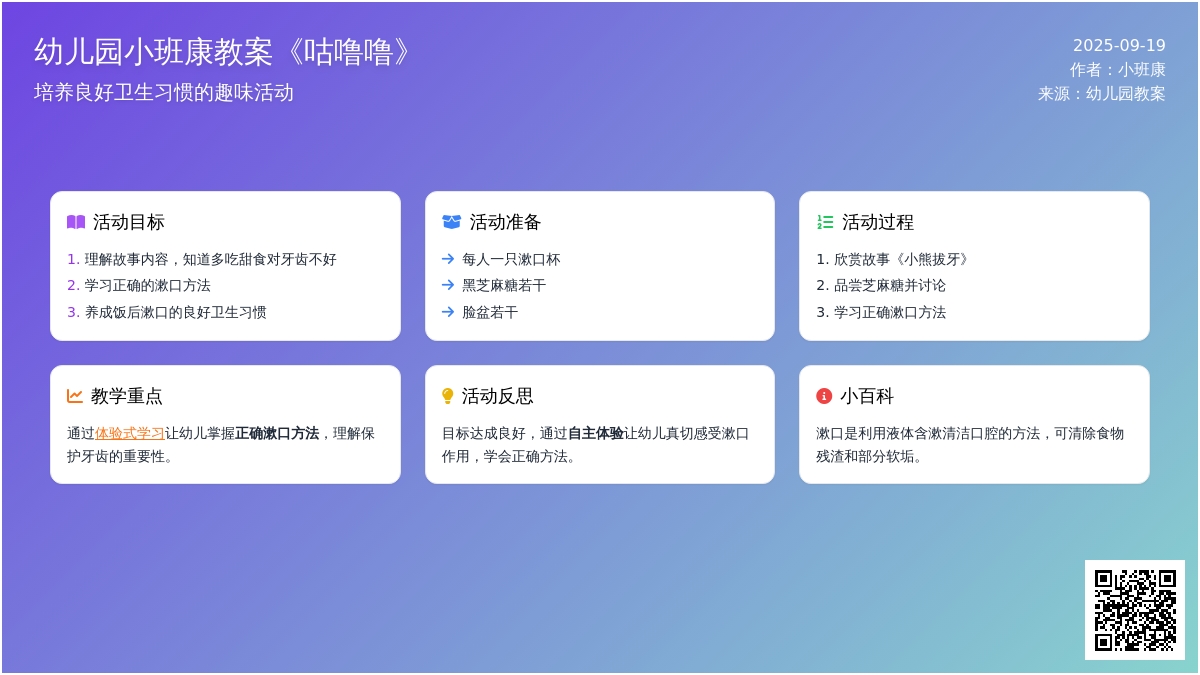
Task: Click the source text 来源：幼儿园教案
Action: coord(1101,93)
